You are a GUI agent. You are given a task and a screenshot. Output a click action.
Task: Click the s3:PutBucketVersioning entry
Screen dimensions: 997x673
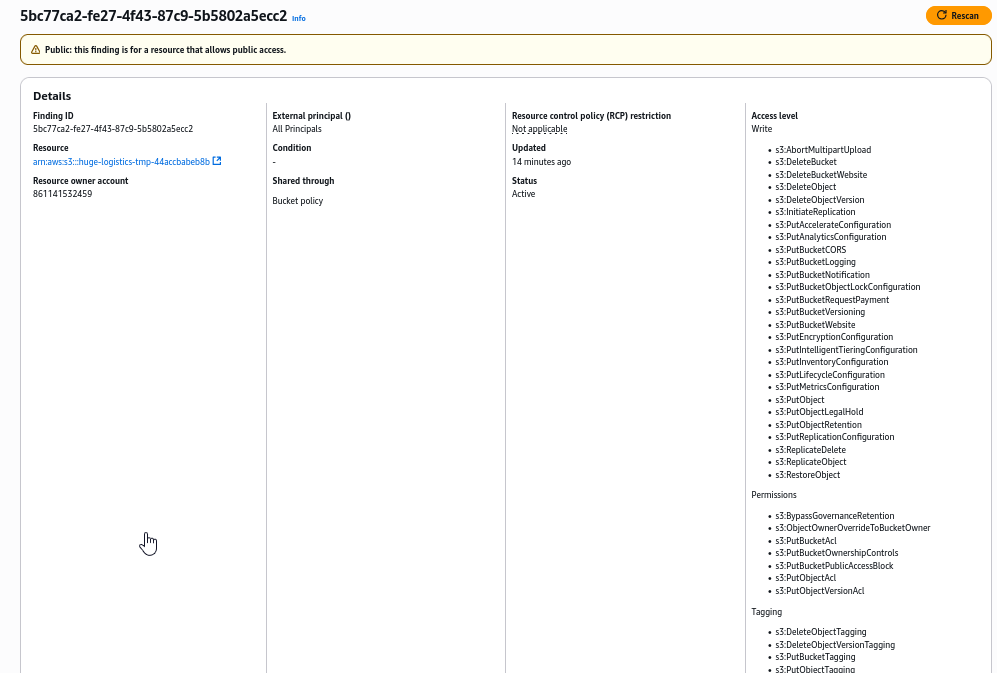pyautogui.click(x=820, y=312)
